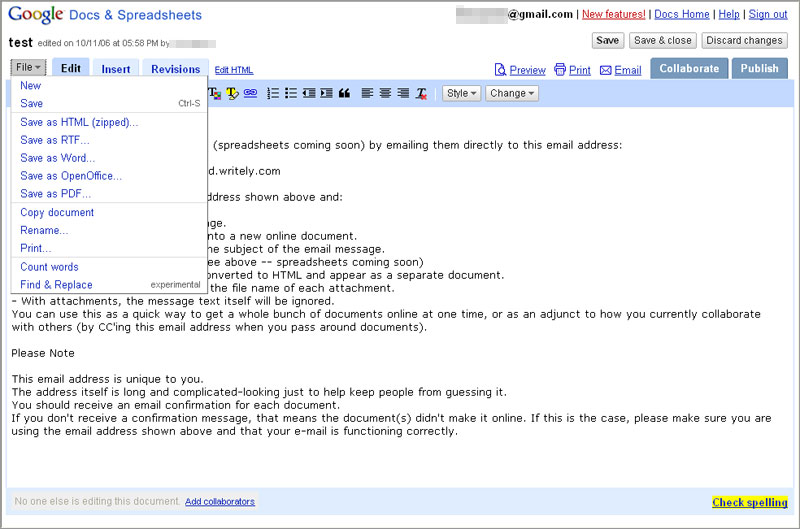The height and width of the screenshot is (529, 800).
Task: Open the Publish tab
Action: pyautogui.click(x=759, y=68)
